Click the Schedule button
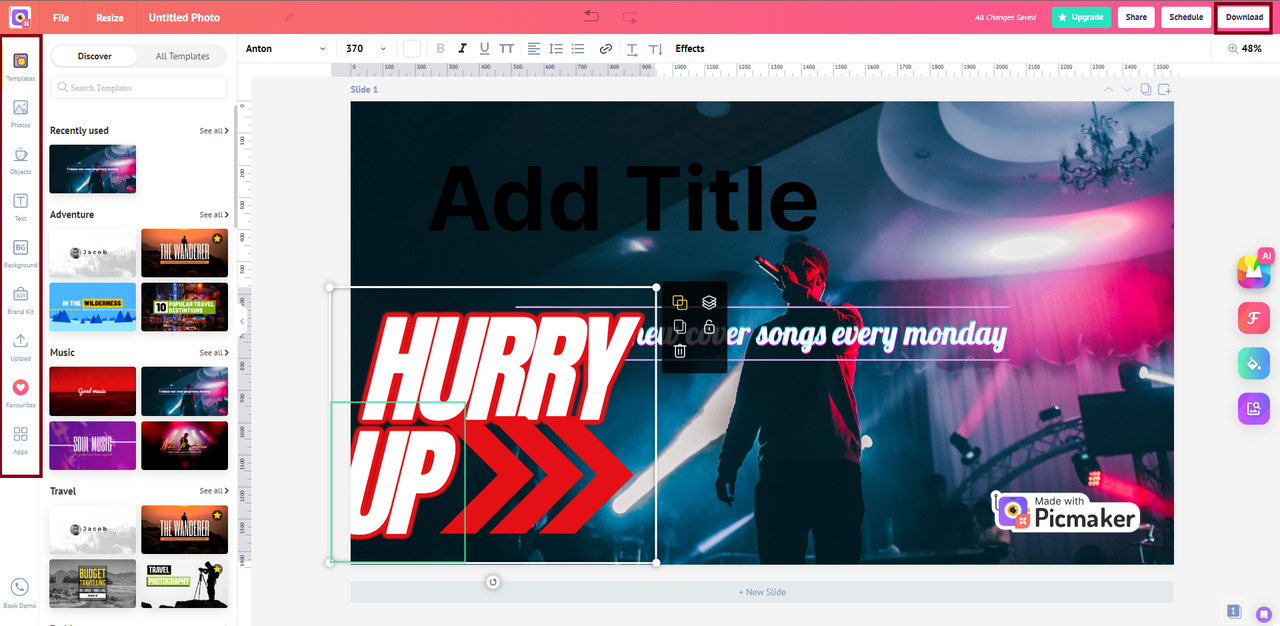 1186,17
